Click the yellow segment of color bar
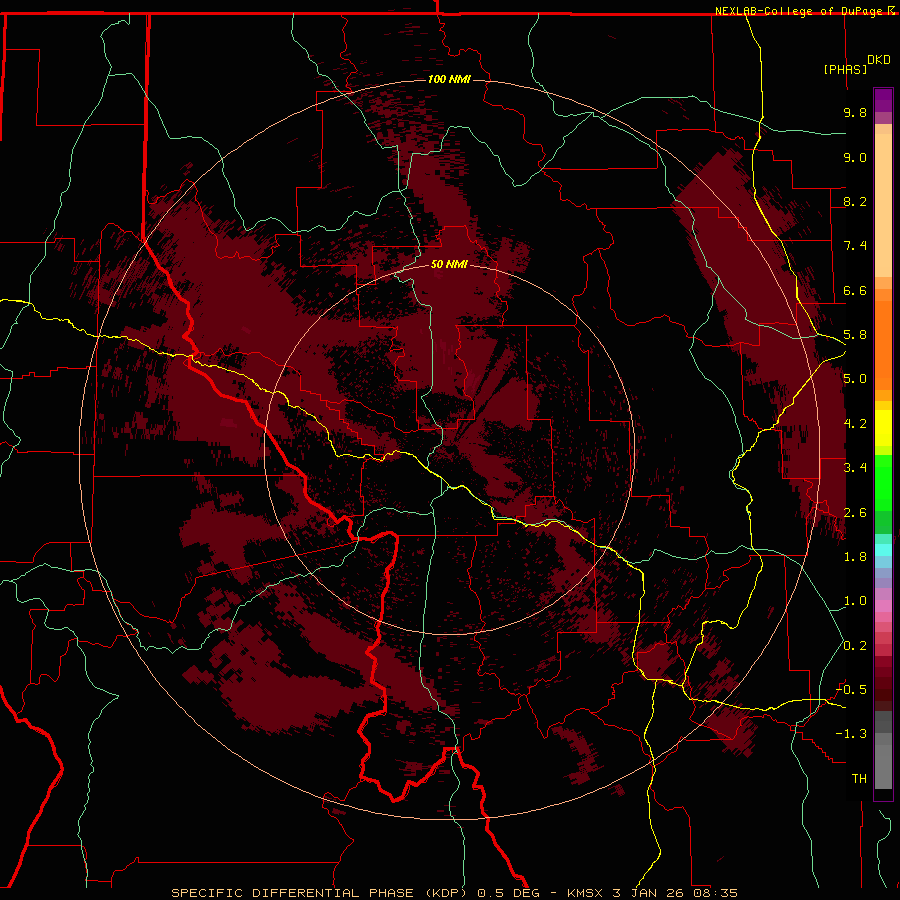900x900 pixels. pos(883,428)
